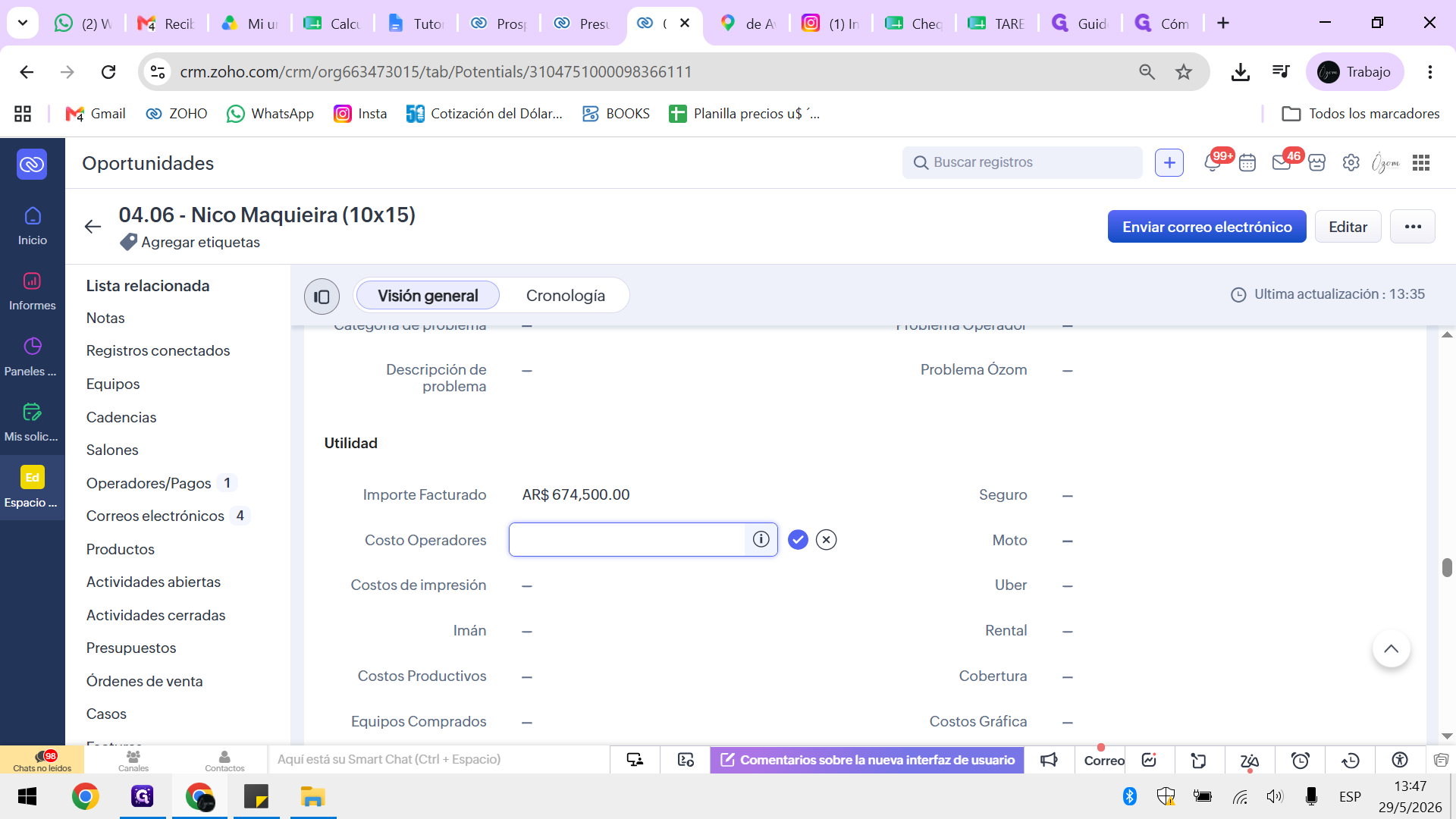Open the Chats no leídos tab

[x=42, y=760]
